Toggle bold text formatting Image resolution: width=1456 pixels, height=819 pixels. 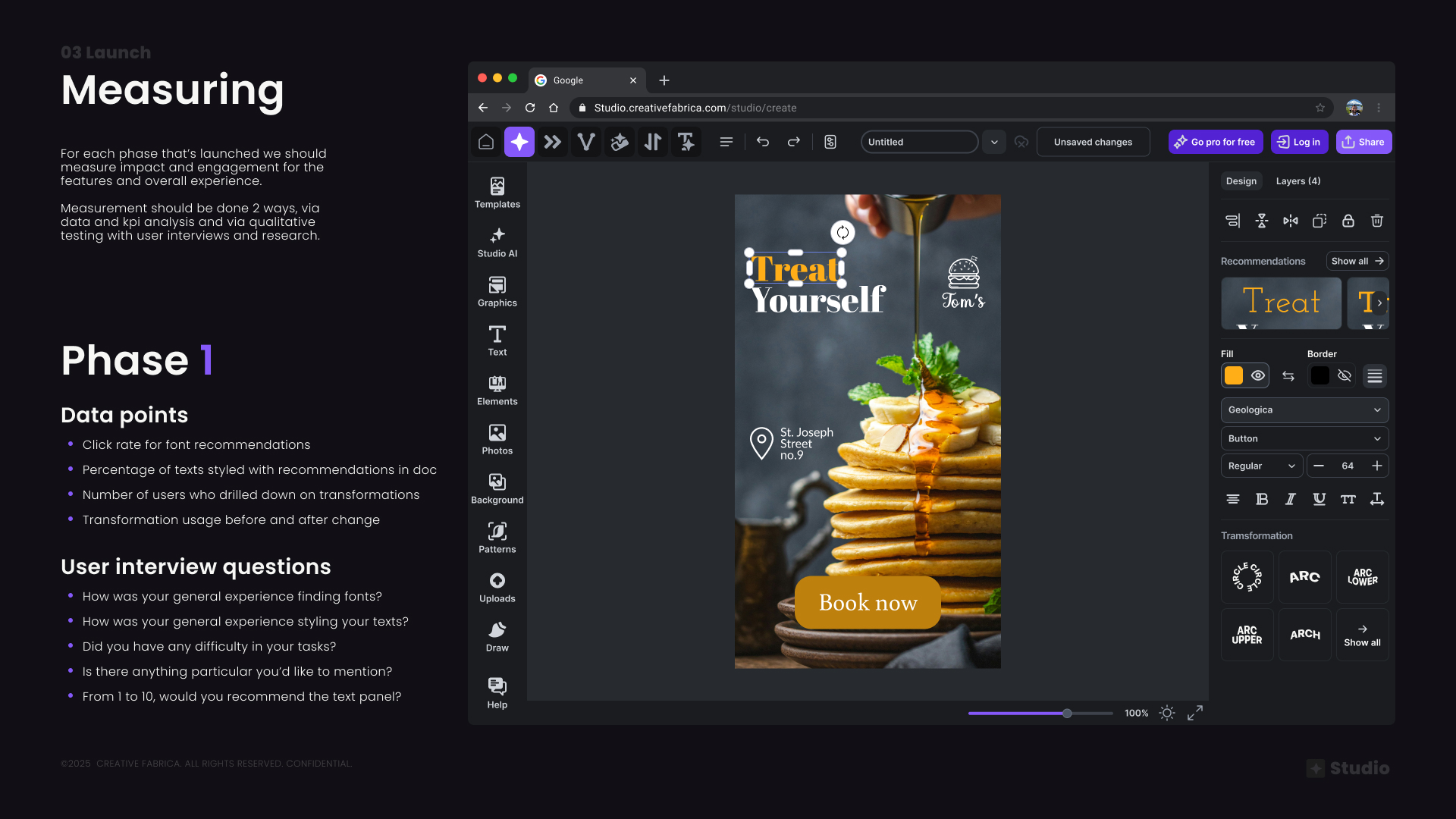click(1262, 499)
